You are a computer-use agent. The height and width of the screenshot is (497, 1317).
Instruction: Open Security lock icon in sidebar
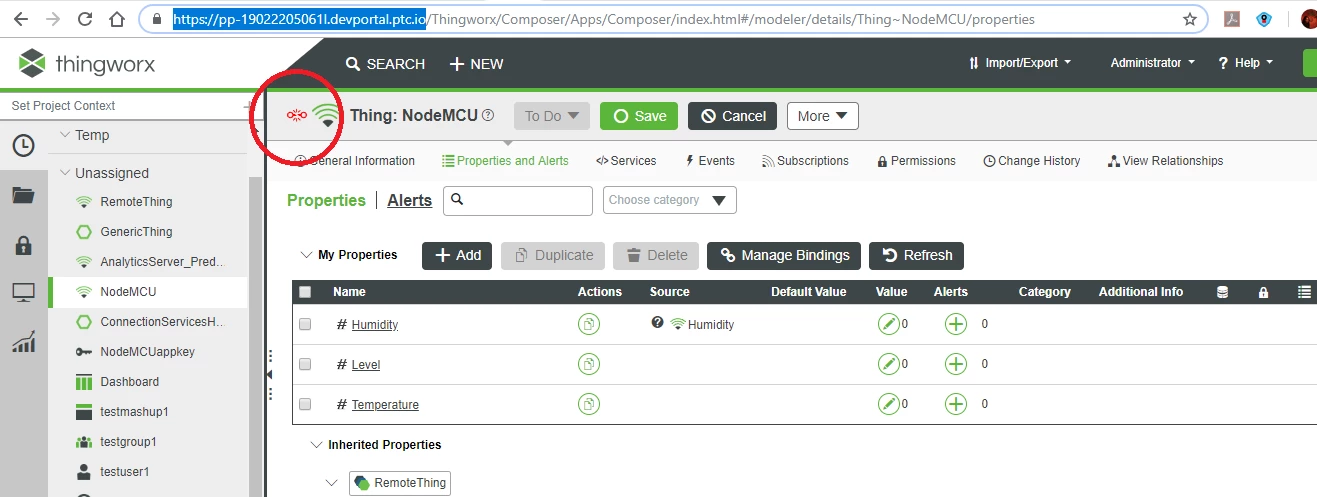point(23,245)
